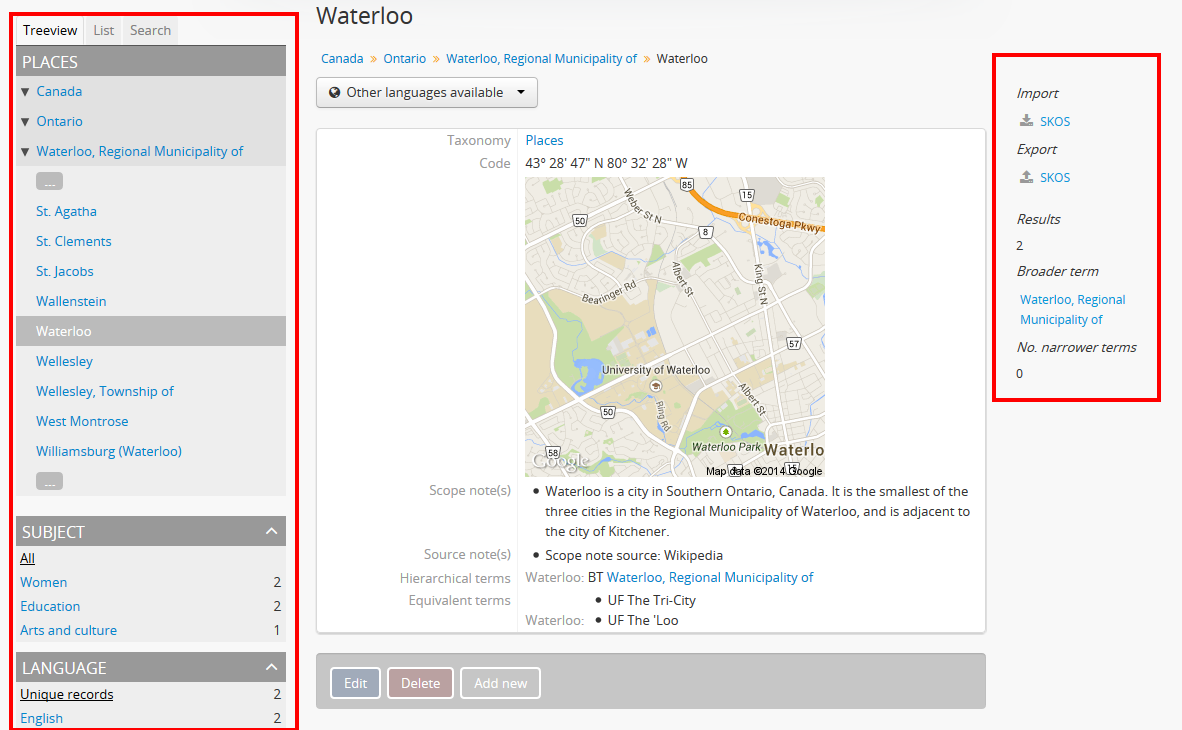Click the SKOS import download icon
The image size is (1182, 730).
click(x=1026, y=121)
